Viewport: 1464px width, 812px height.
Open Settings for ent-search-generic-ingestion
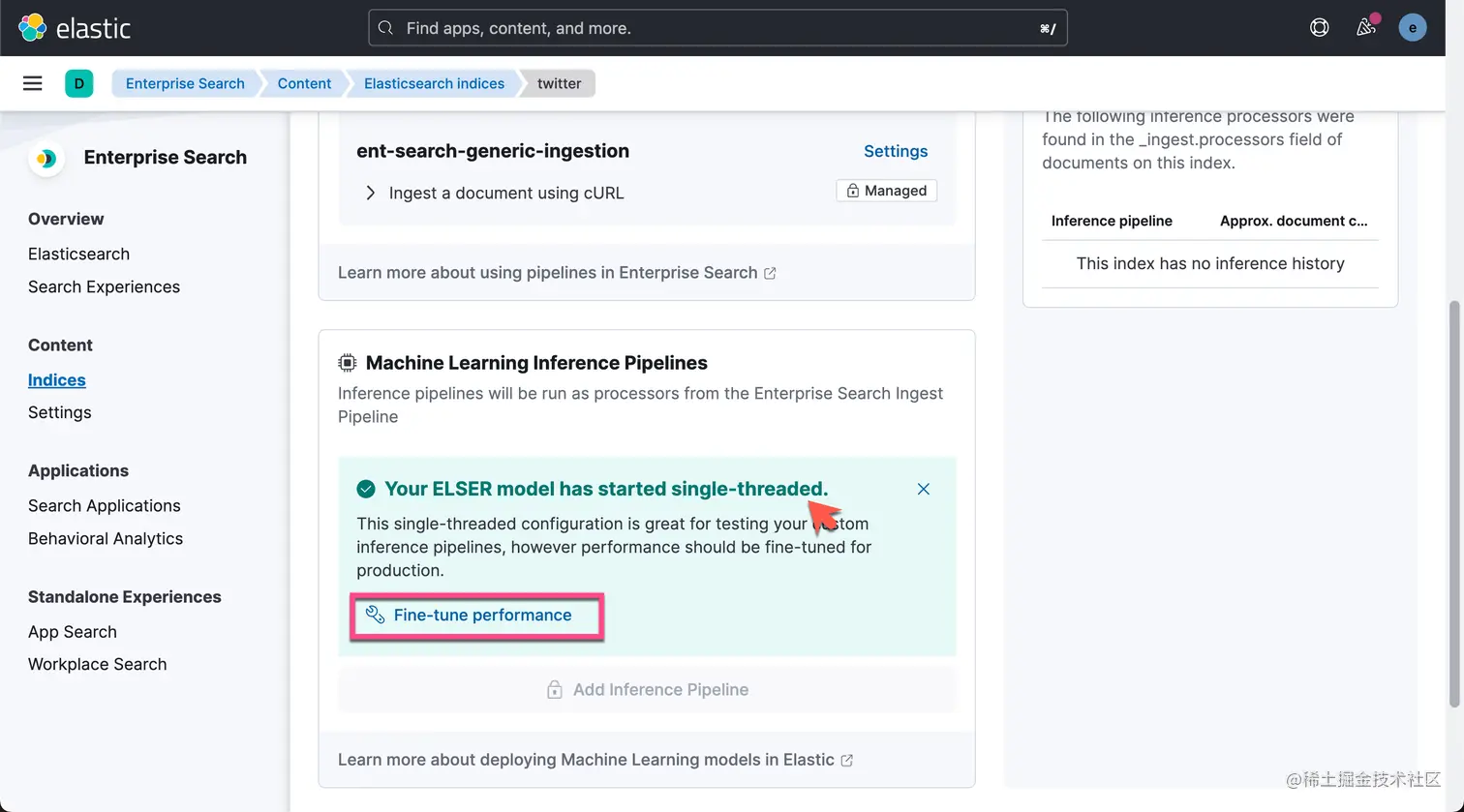click(896, 151)
